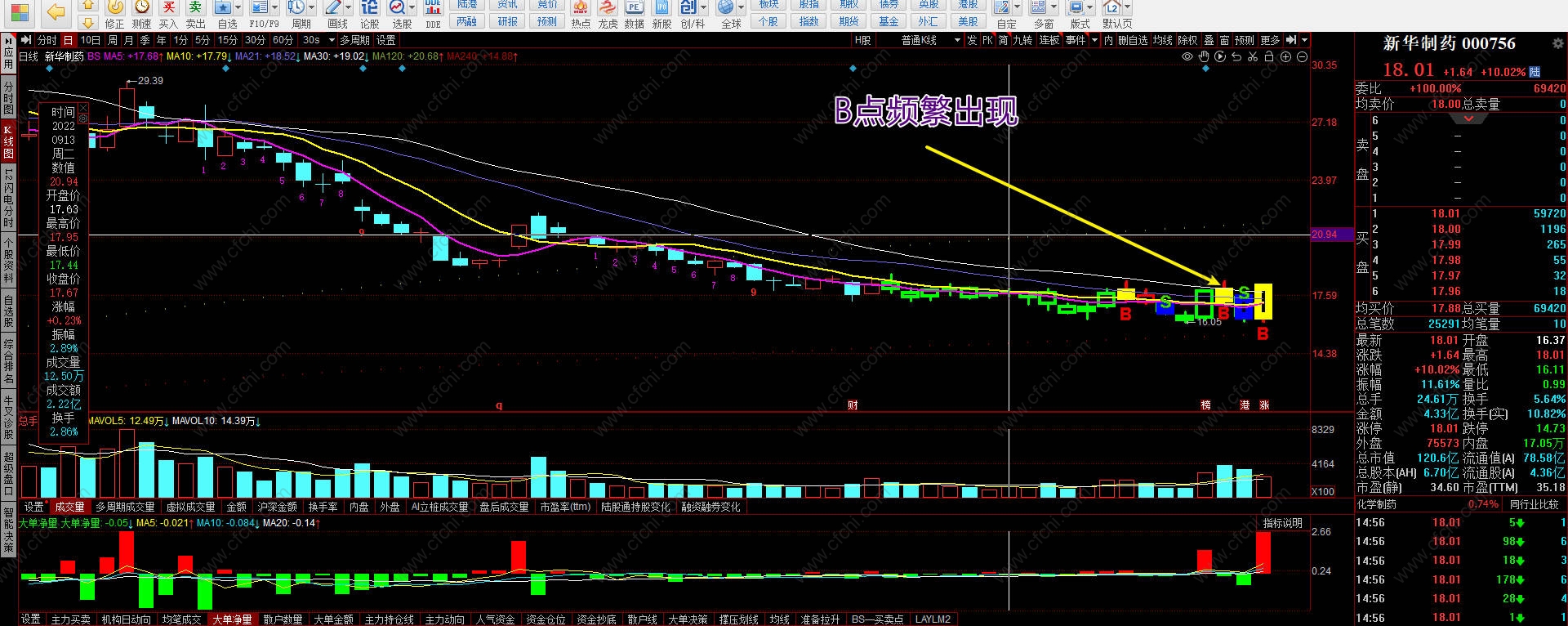Click the zoom-in plus icon on chart
1568x626 pixels.
(1285, 56)
